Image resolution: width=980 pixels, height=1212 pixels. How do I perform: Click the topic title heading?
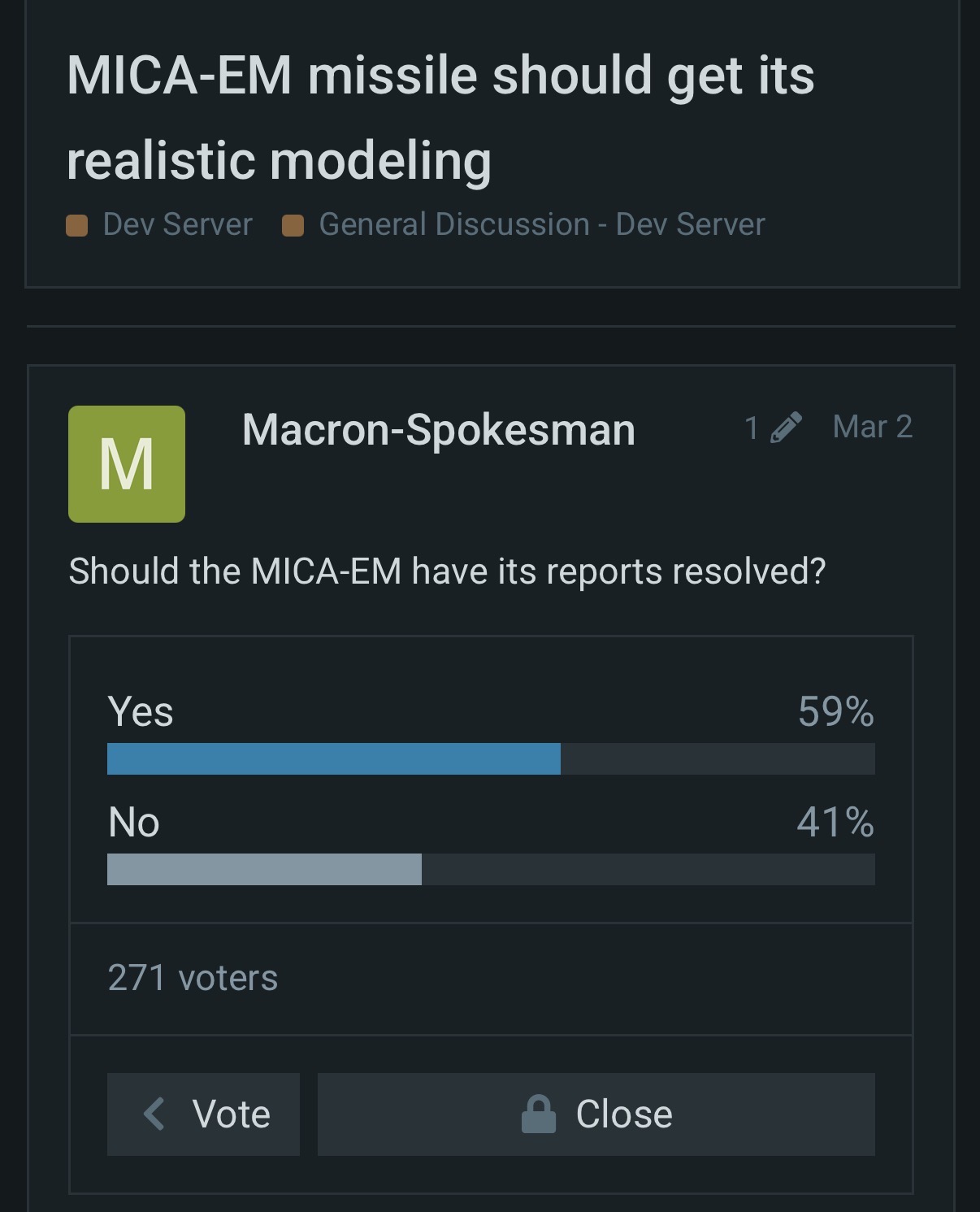point(440,117)
